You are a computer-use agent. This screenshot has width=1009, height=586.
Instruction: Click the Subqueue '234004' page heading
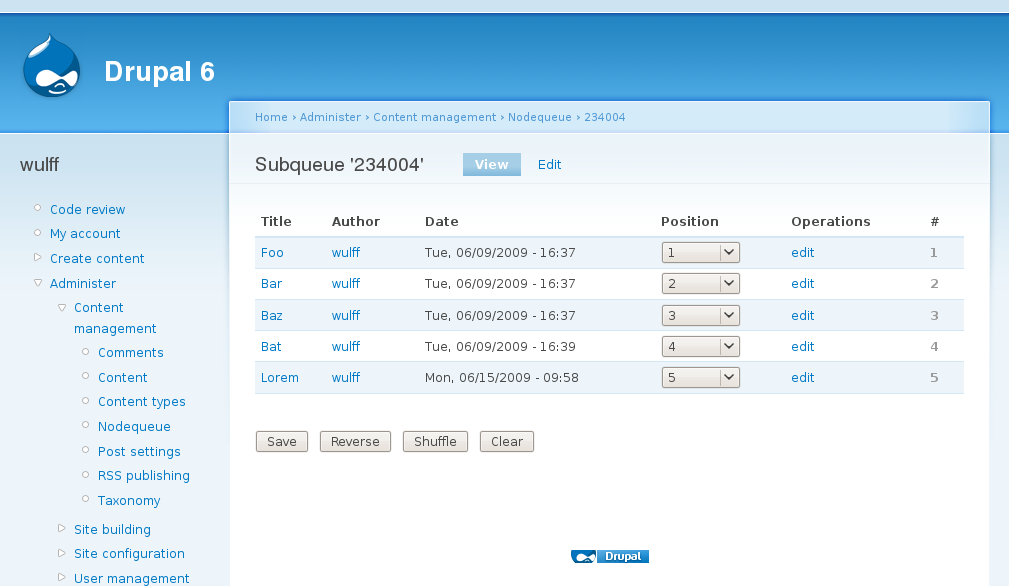coord(339,165)
